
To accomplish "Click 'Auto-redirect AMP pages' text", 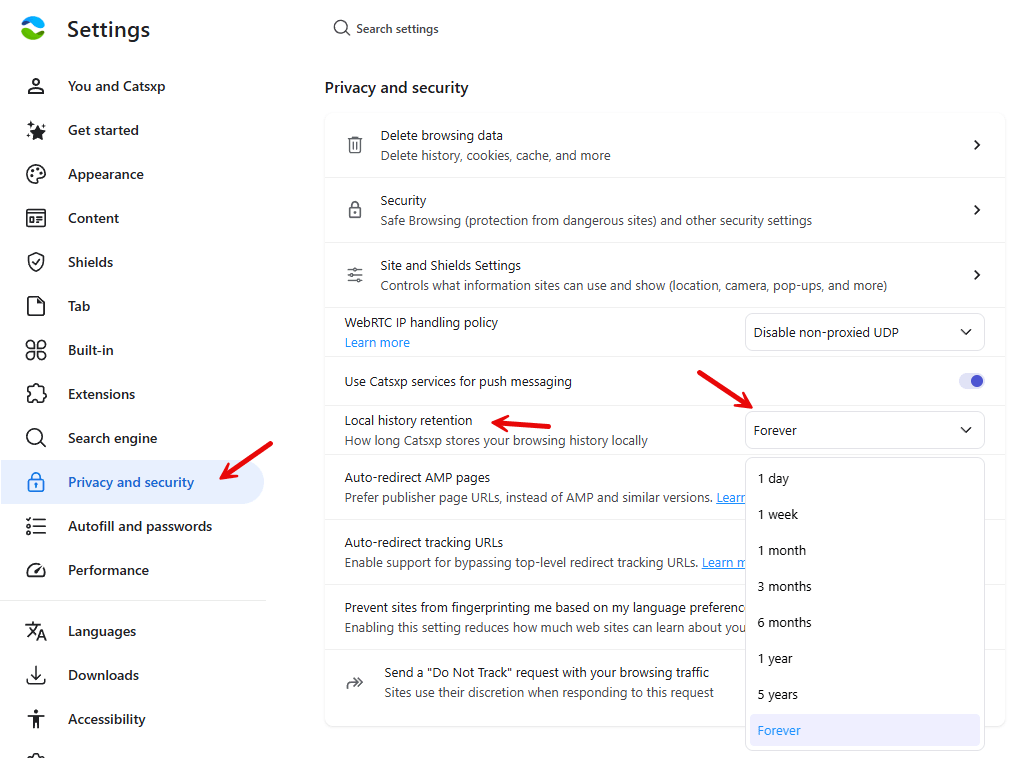I will [417, 477].
